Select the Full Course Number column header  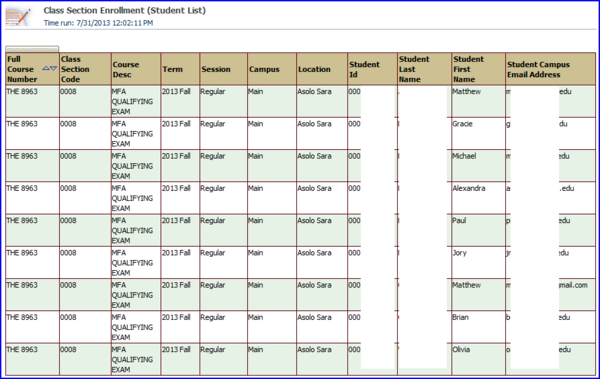coord(33,69)
